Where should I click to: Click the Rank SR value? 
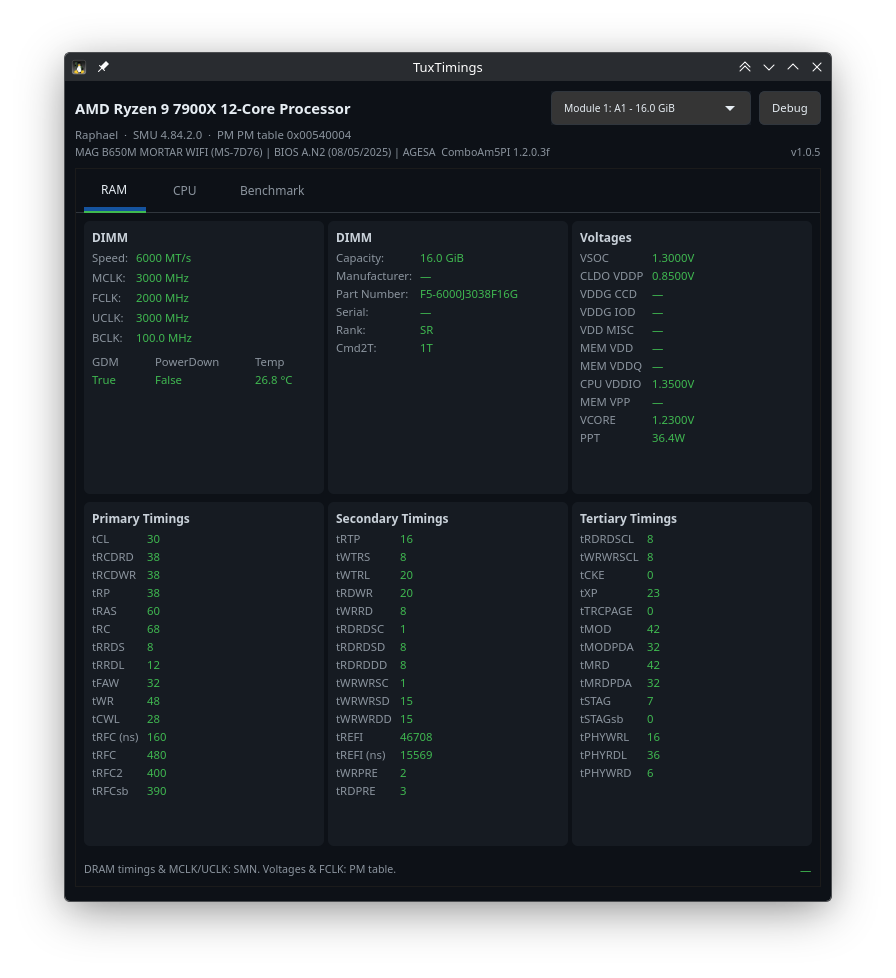click(426, 331)
